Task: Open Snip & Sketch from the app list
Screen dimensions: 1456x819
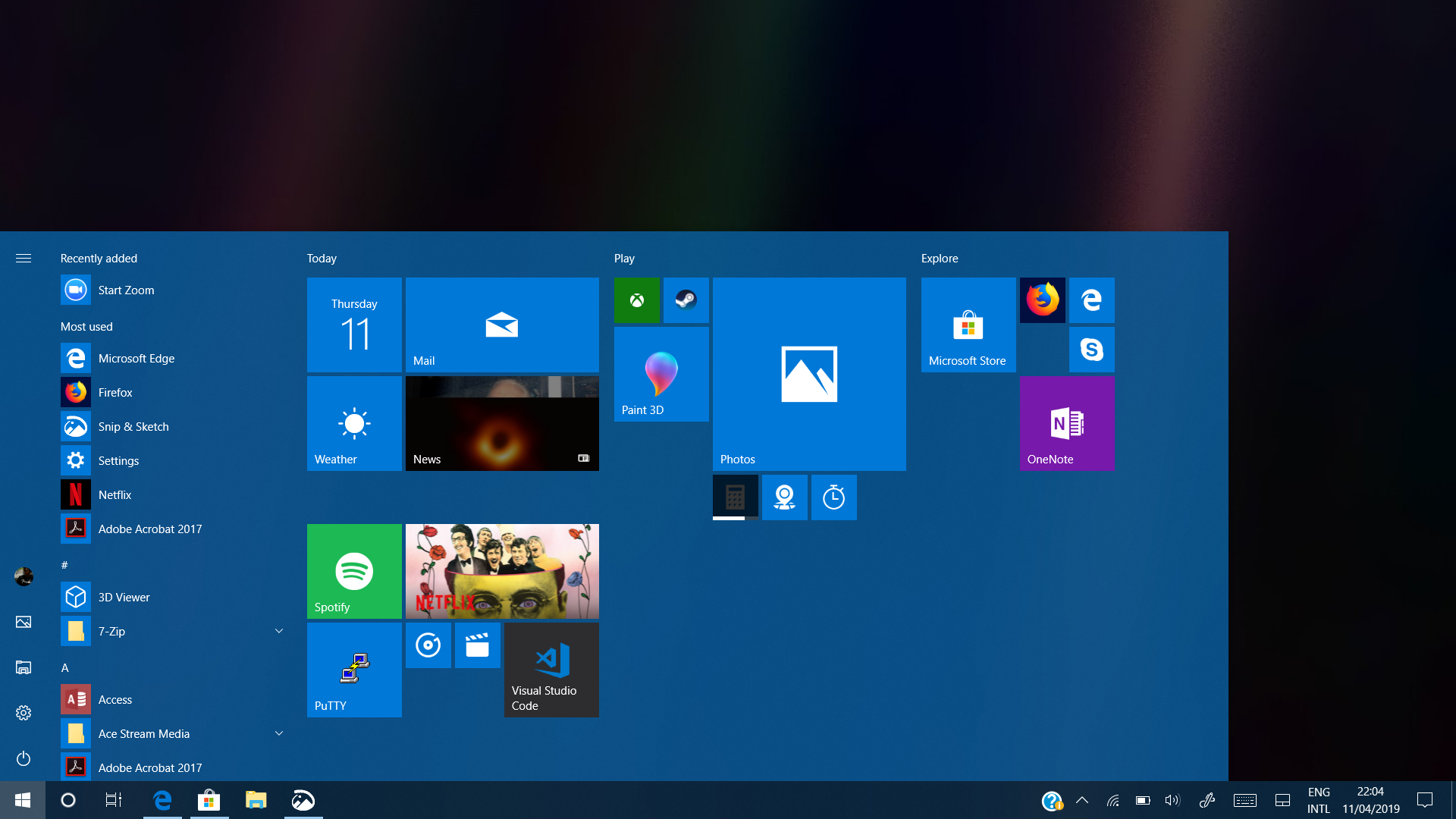Action: [174, 426]
